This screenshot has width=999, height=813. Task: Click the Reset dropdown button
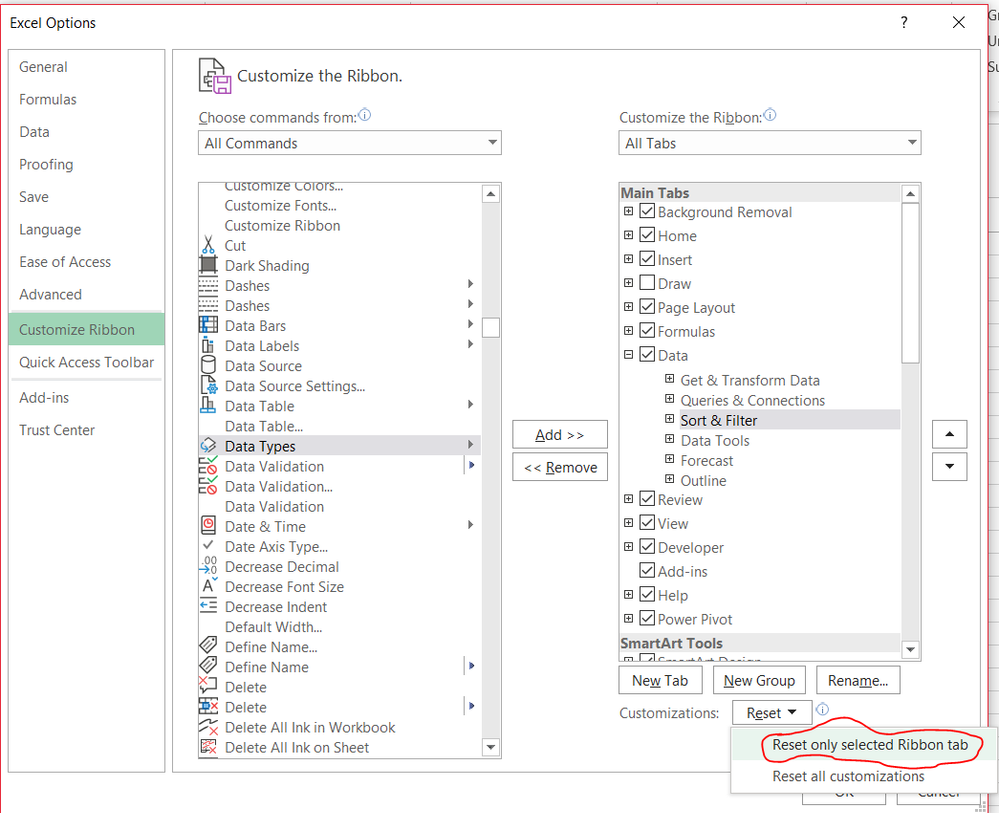coord(772,712)
